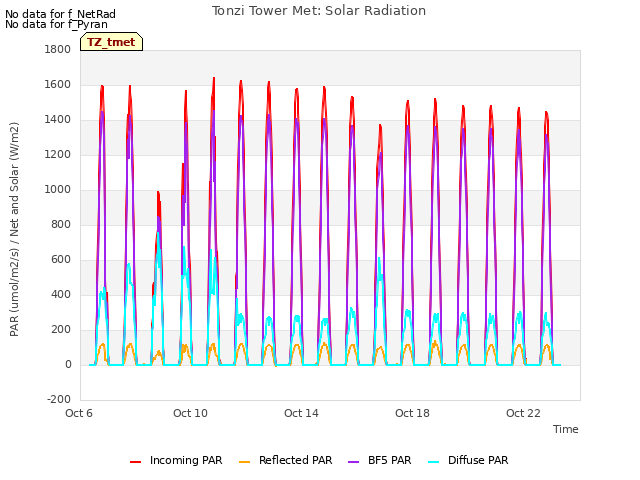640x480 pixels.
Task: Click the cyan Diffuse PAR legend swatch
Action: click(433, 462)
